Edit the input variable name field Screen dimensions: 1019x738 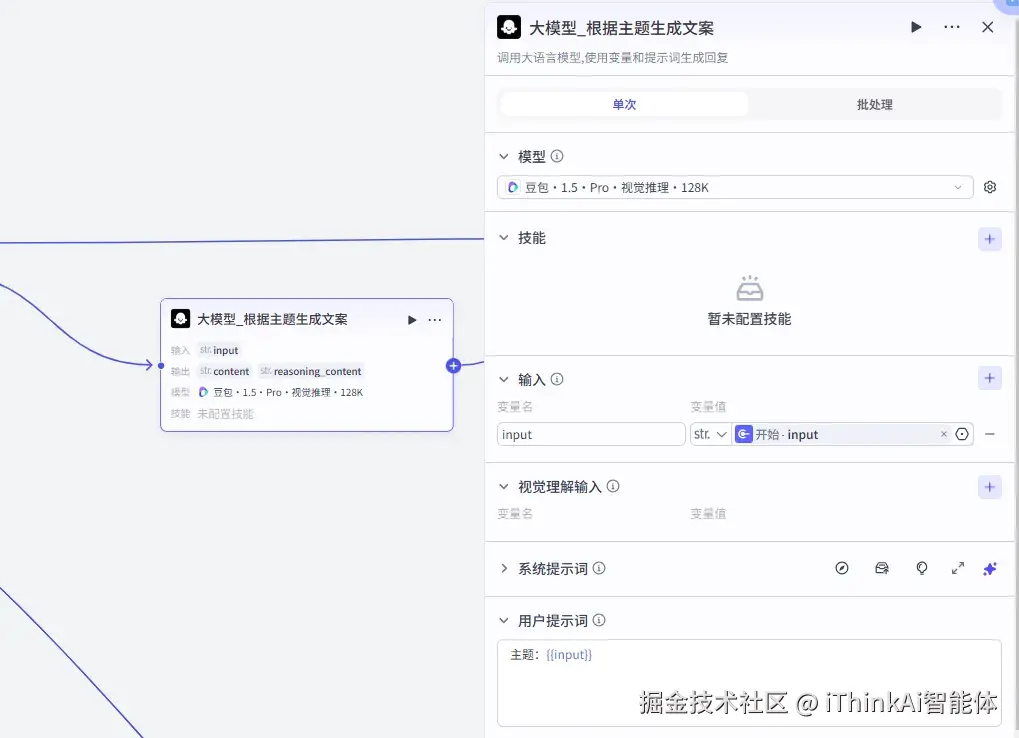point(591,434)
